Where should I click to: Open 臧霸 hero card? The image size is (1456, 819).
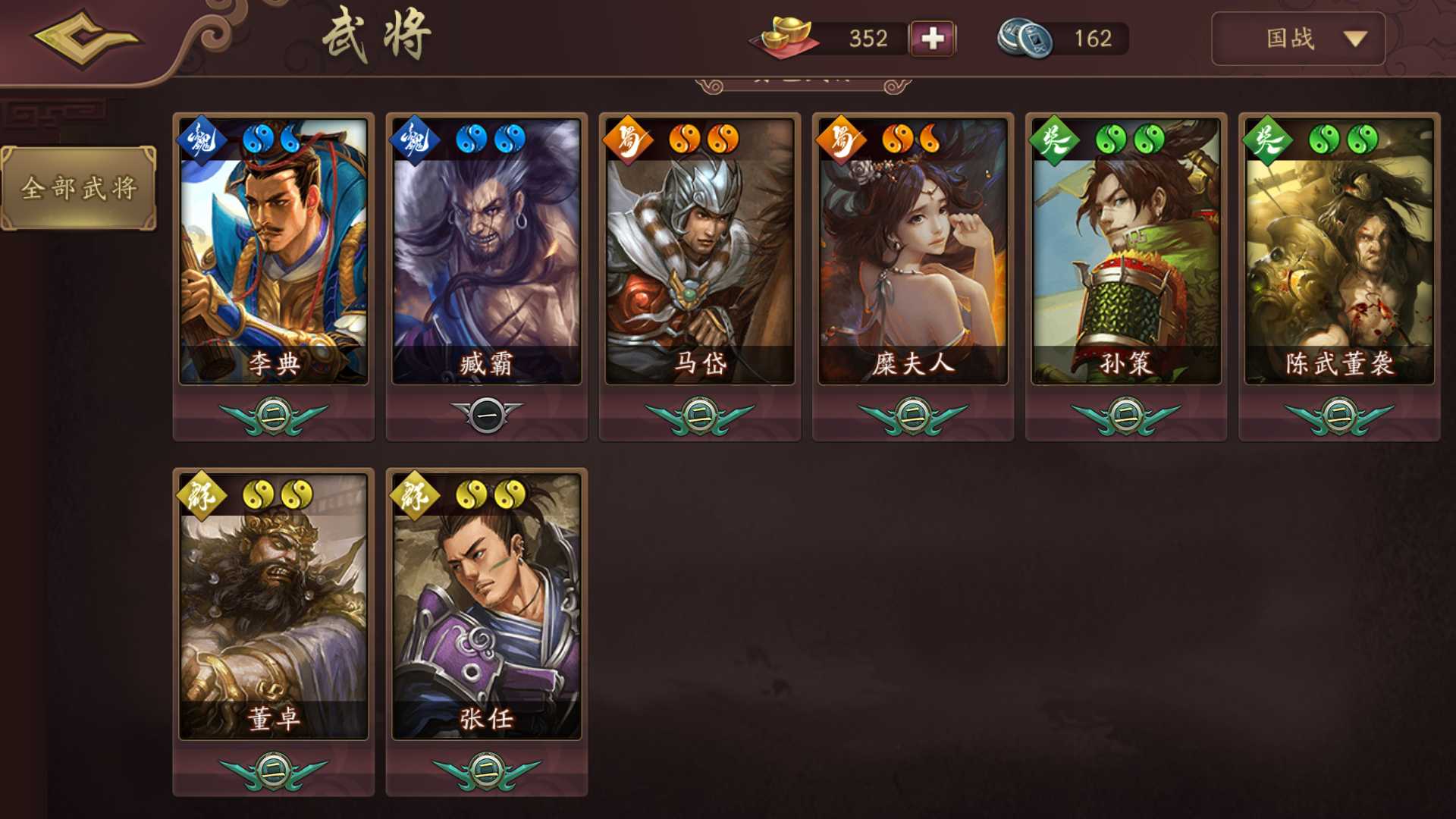click(487, 250)
